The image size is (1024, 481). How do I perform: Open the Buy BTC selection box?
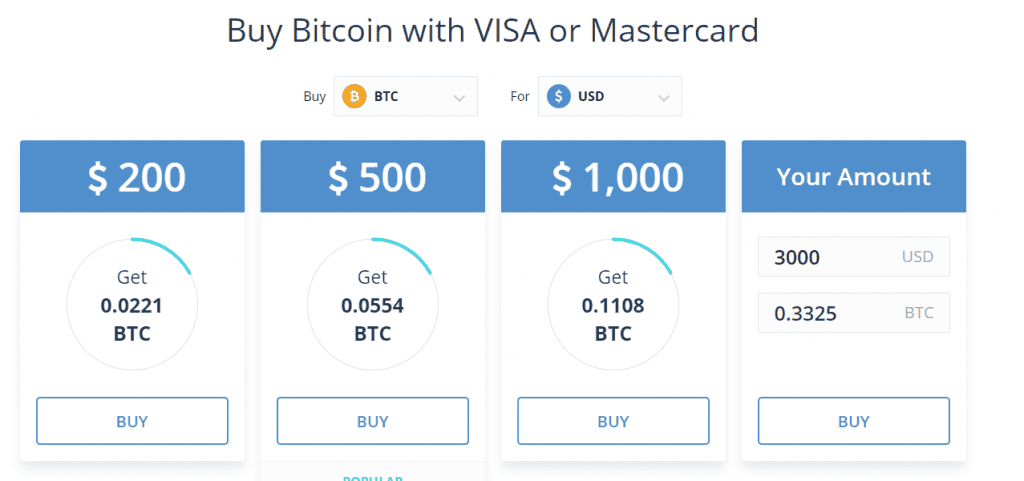pyautogui.click(x=405, y=97)
